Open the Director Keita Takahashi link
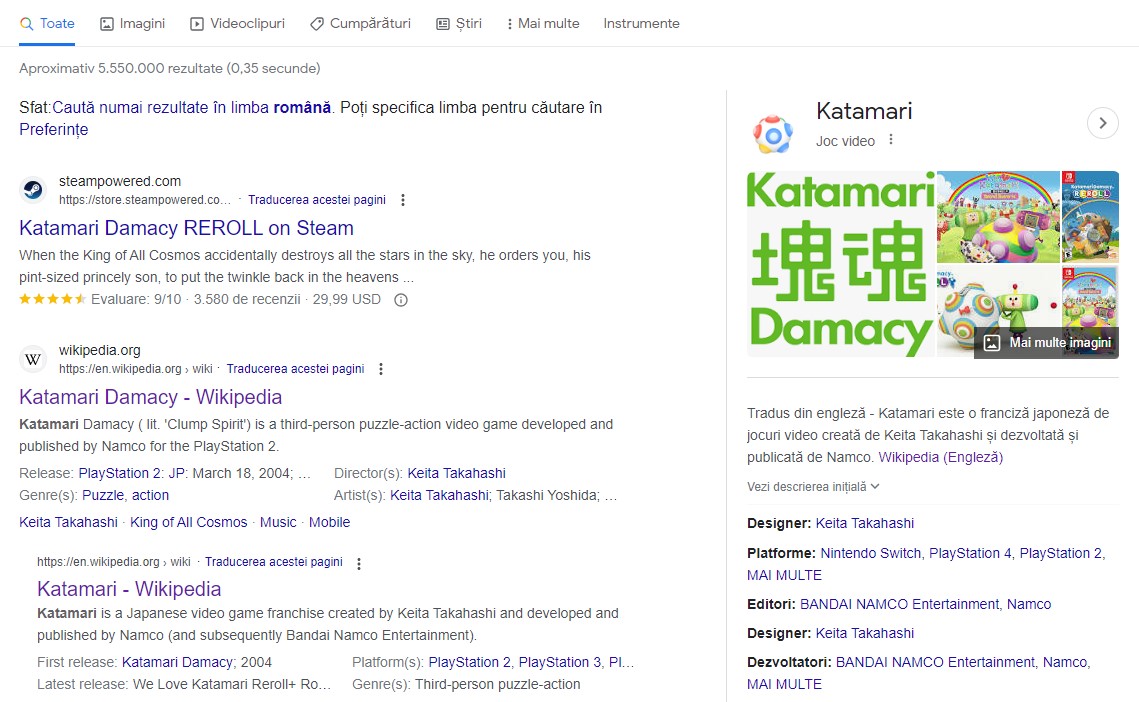The height and width of the screenshot is (702, 1139). pyautogui.click(x=457, y=473)
